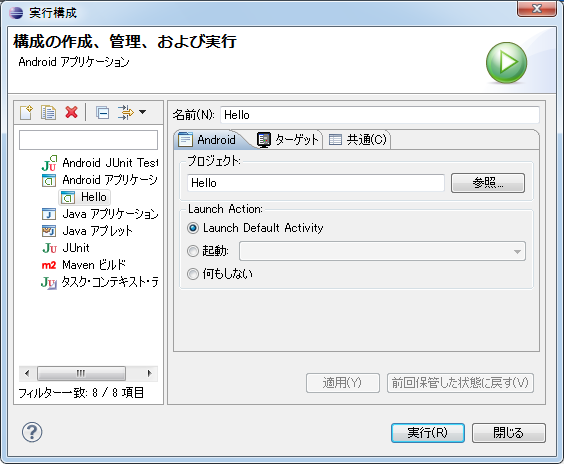This screenshot has height=464, width=564.
Task: Click the 実行(R) run button
Action: pyautogui.click(x=428, y=433)
